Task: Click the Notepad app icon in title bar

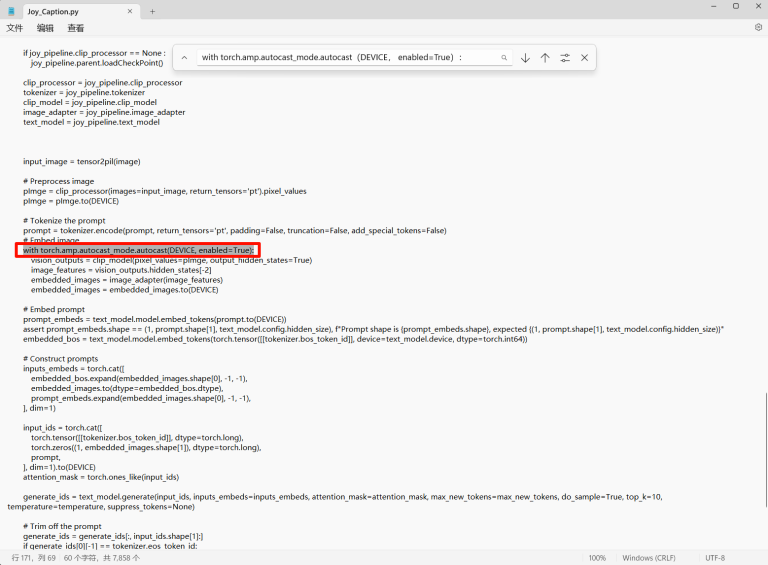Action: pos(12,11)
